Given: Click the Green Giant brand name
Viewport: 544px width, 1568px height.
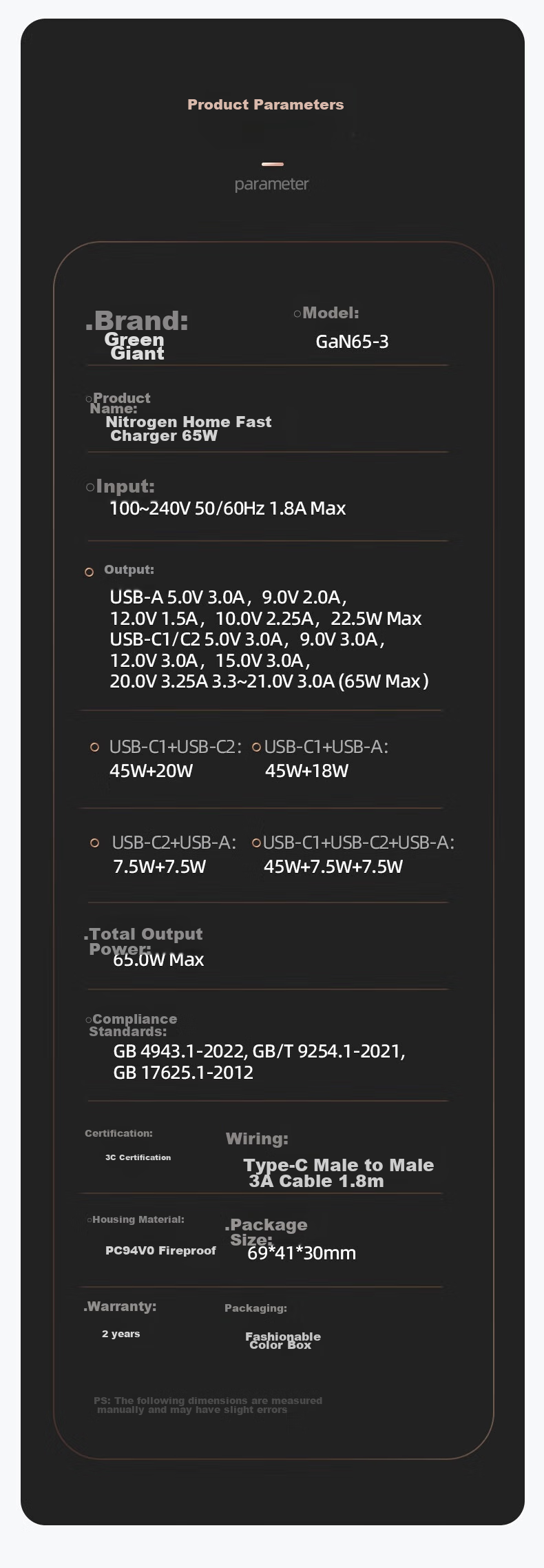Looking at the screenshot, I should point(135,347).
